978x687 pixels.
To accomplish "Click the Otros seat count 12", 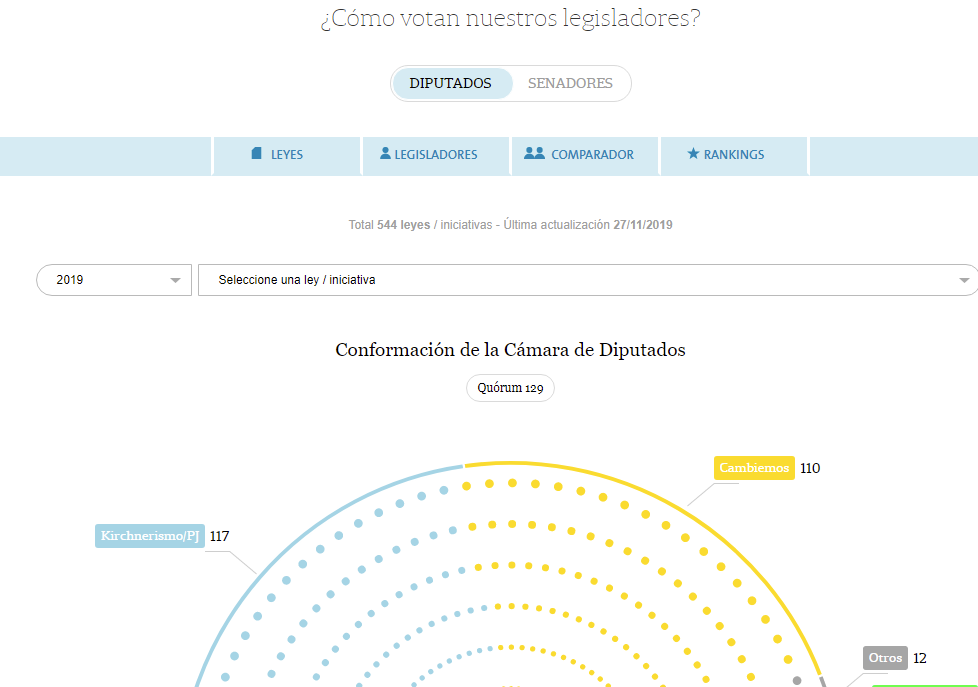I will [x=919, y=659].
